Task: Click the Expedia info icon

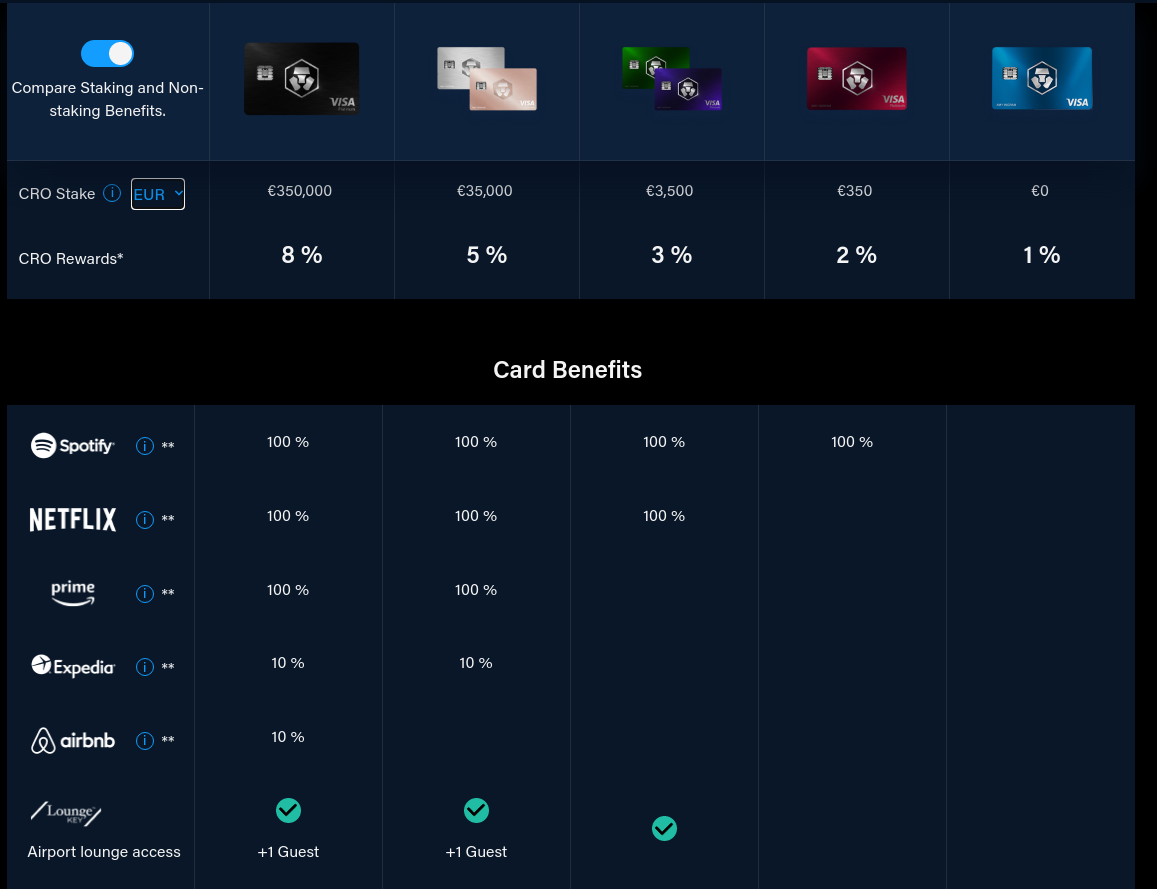Action: tap(145, 666)
